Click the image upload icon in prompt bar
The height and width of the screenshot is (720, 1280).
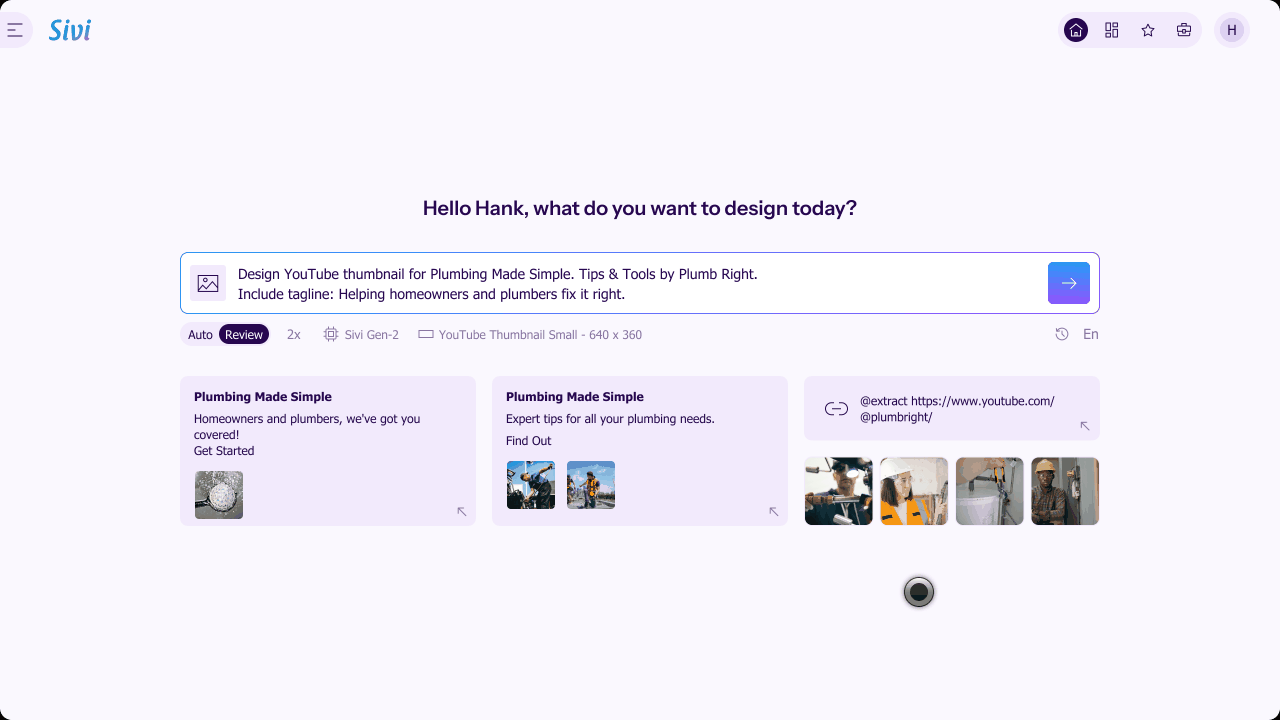(x=207, y=283)
